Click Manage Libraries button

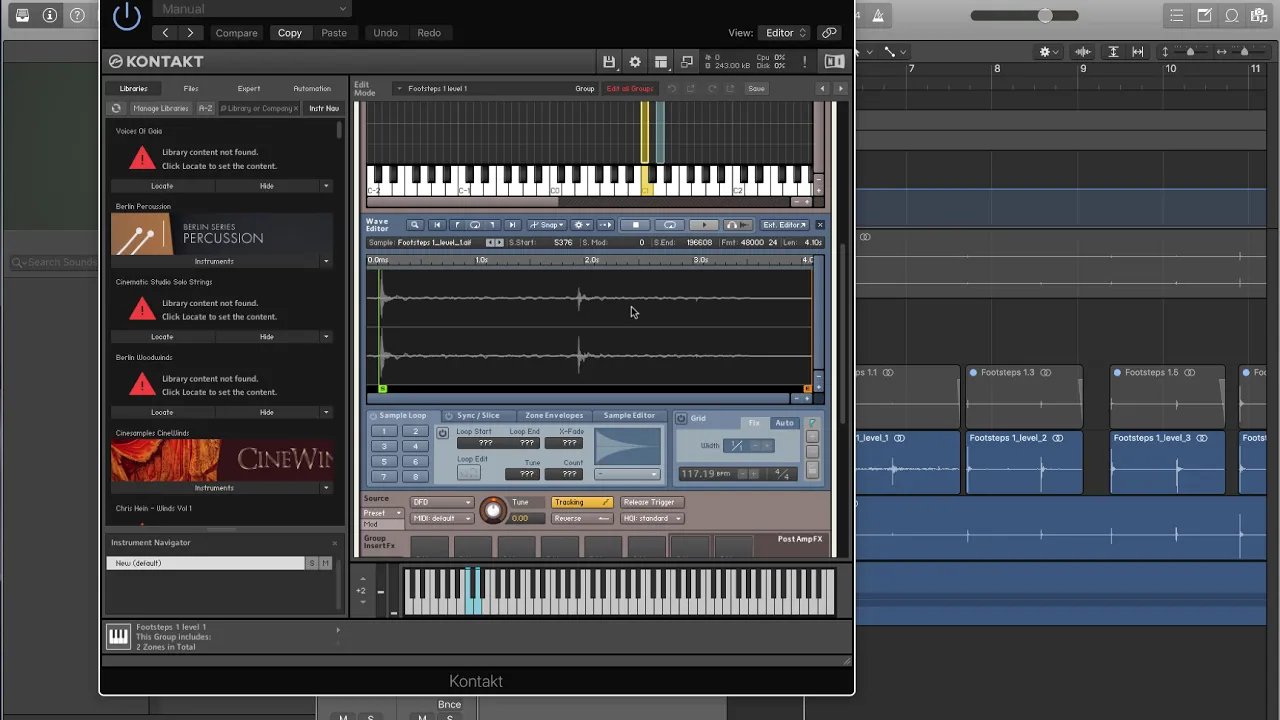point(160,108)
